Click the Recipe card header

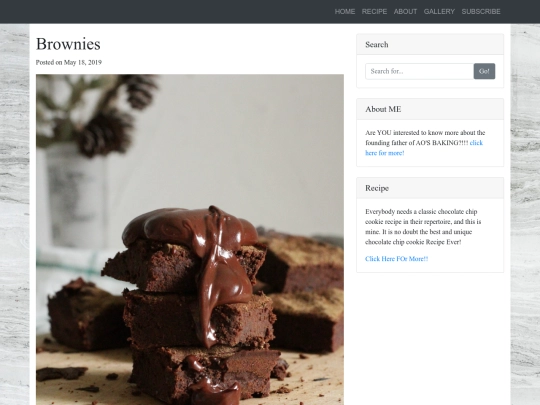coord(430,188)
